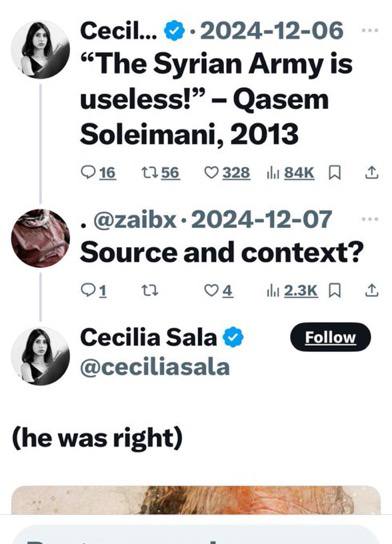View 2.3K views on @zaibx reply
This screenshot has width=392, height=544.
tap(292, 290)
